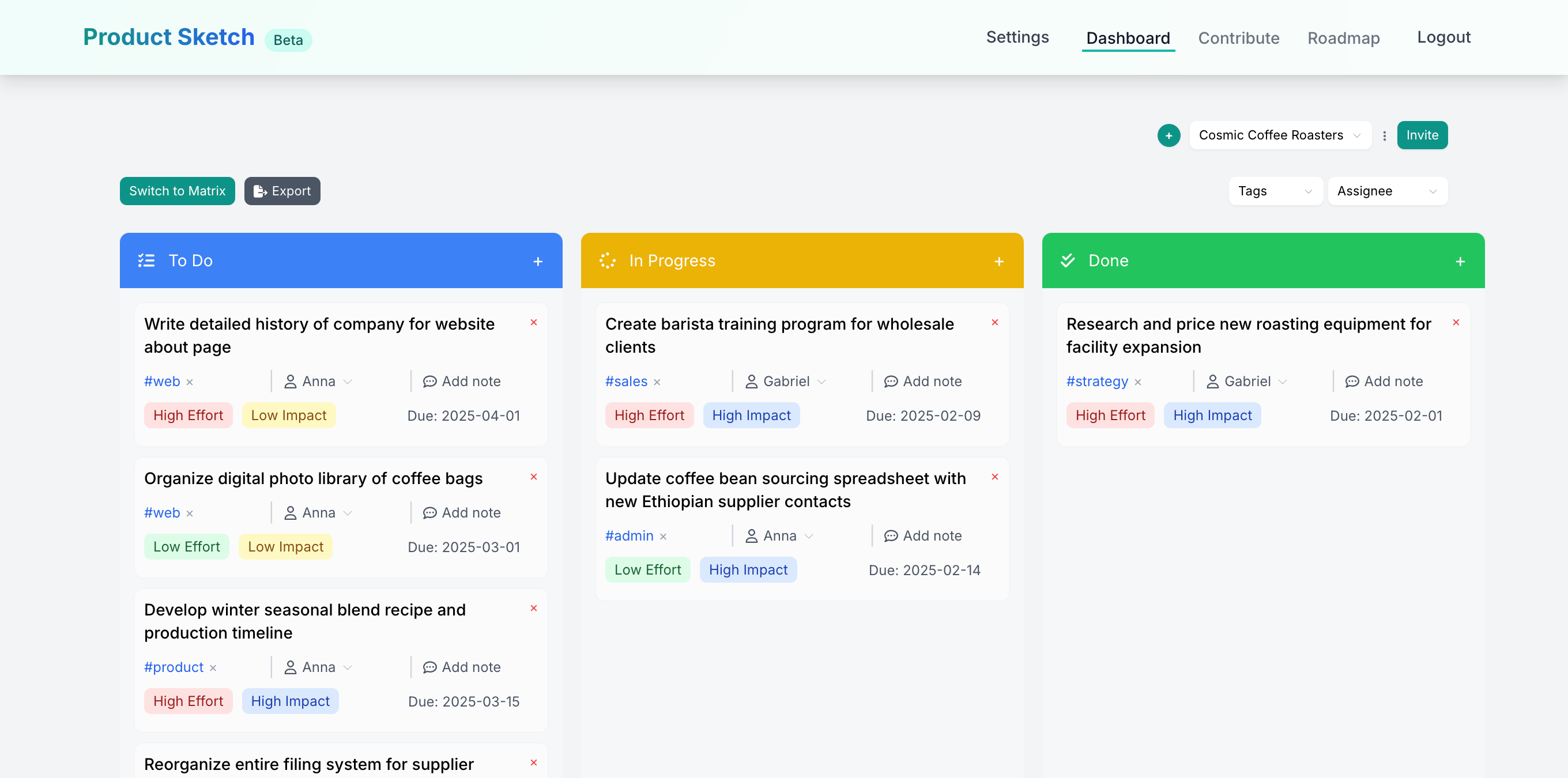The width and height of the screenshot is (1568, 778).
Task: Toggle Low Impact on company history card
Action: 288,416
